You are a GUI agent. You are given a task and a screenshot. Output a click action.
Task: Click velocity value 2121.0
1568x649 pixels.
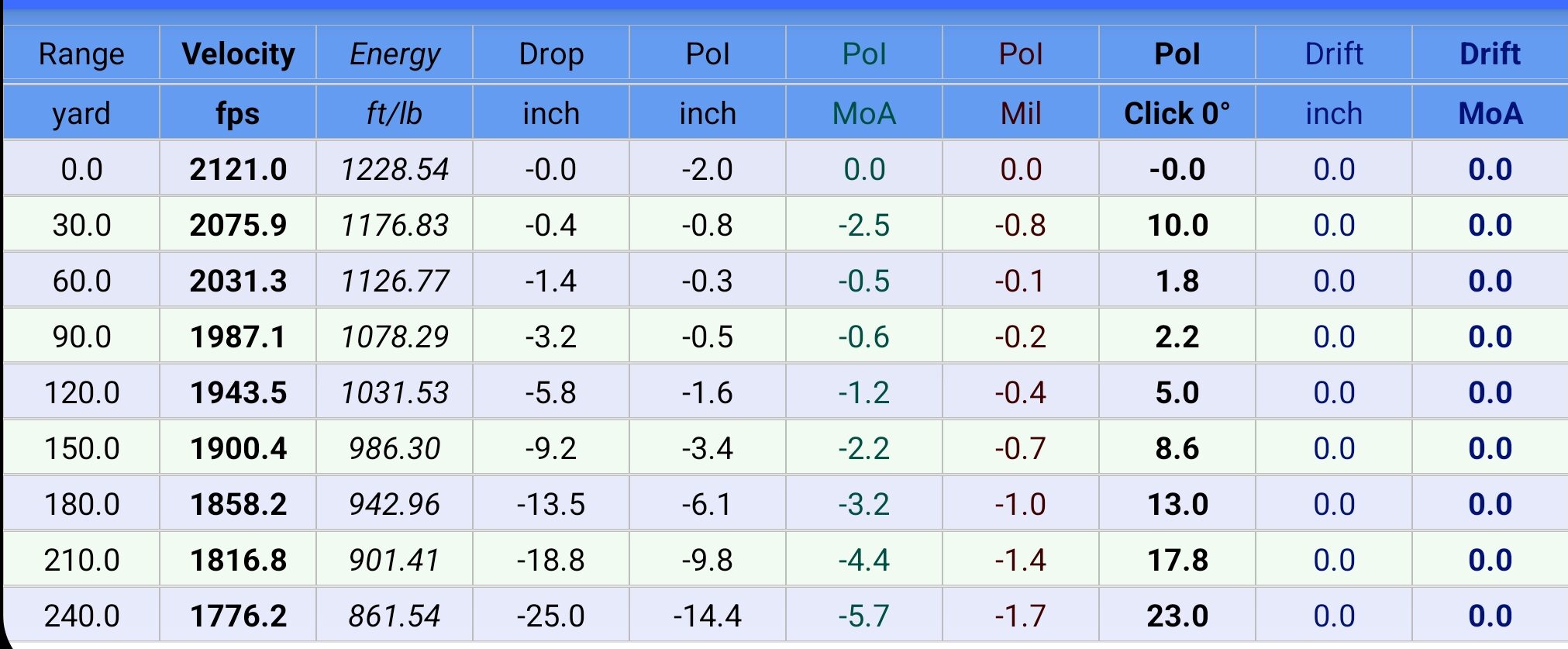238,169
